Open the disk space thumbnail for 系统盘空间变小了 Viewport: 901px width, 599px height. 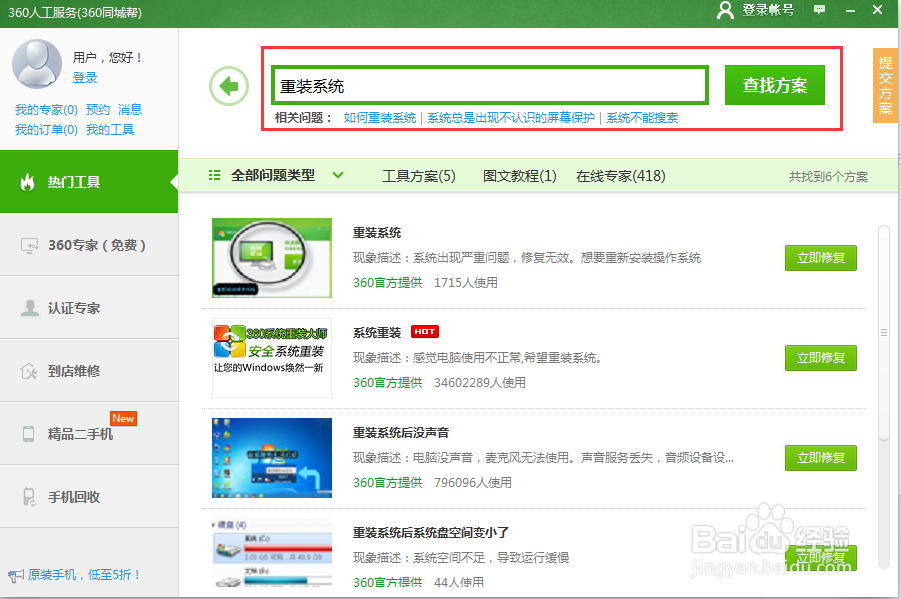pyautogui.click(x=272, y=553)
